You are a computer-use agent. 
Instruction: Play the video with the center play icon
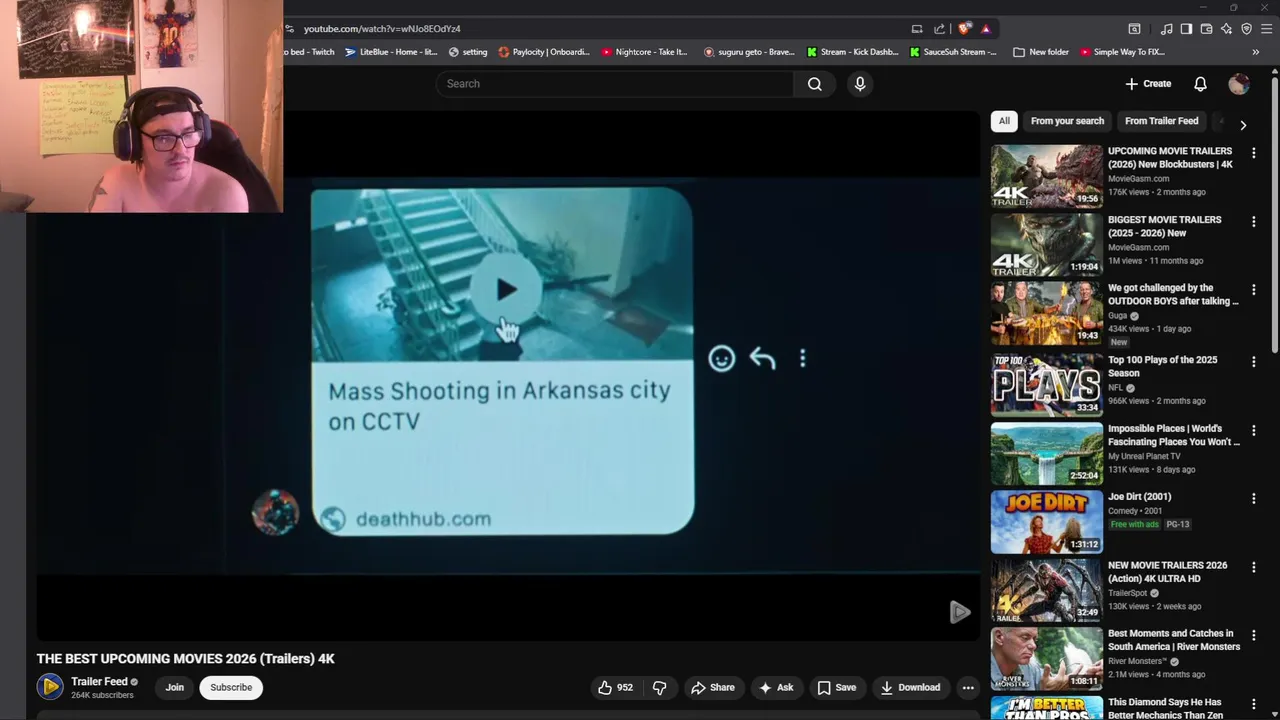pos(506,290)
